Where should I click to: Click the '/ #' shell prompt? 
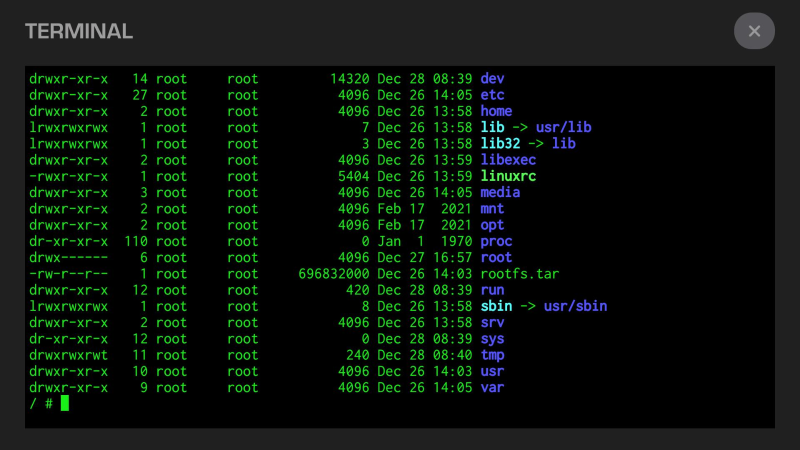[x=41, y=404]
